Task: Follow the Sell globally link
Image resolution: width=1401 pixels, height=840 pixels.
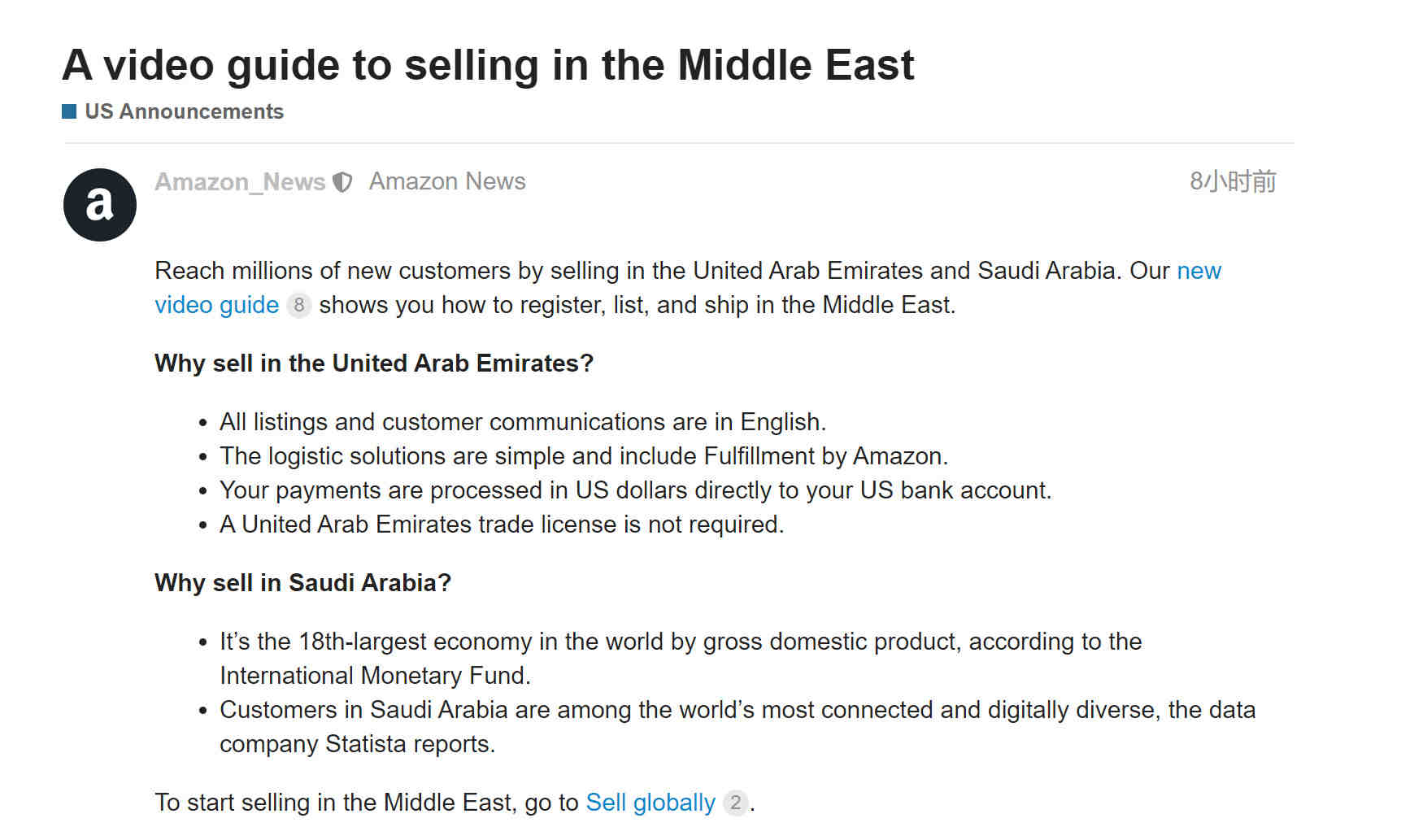Action: [650, 803]
